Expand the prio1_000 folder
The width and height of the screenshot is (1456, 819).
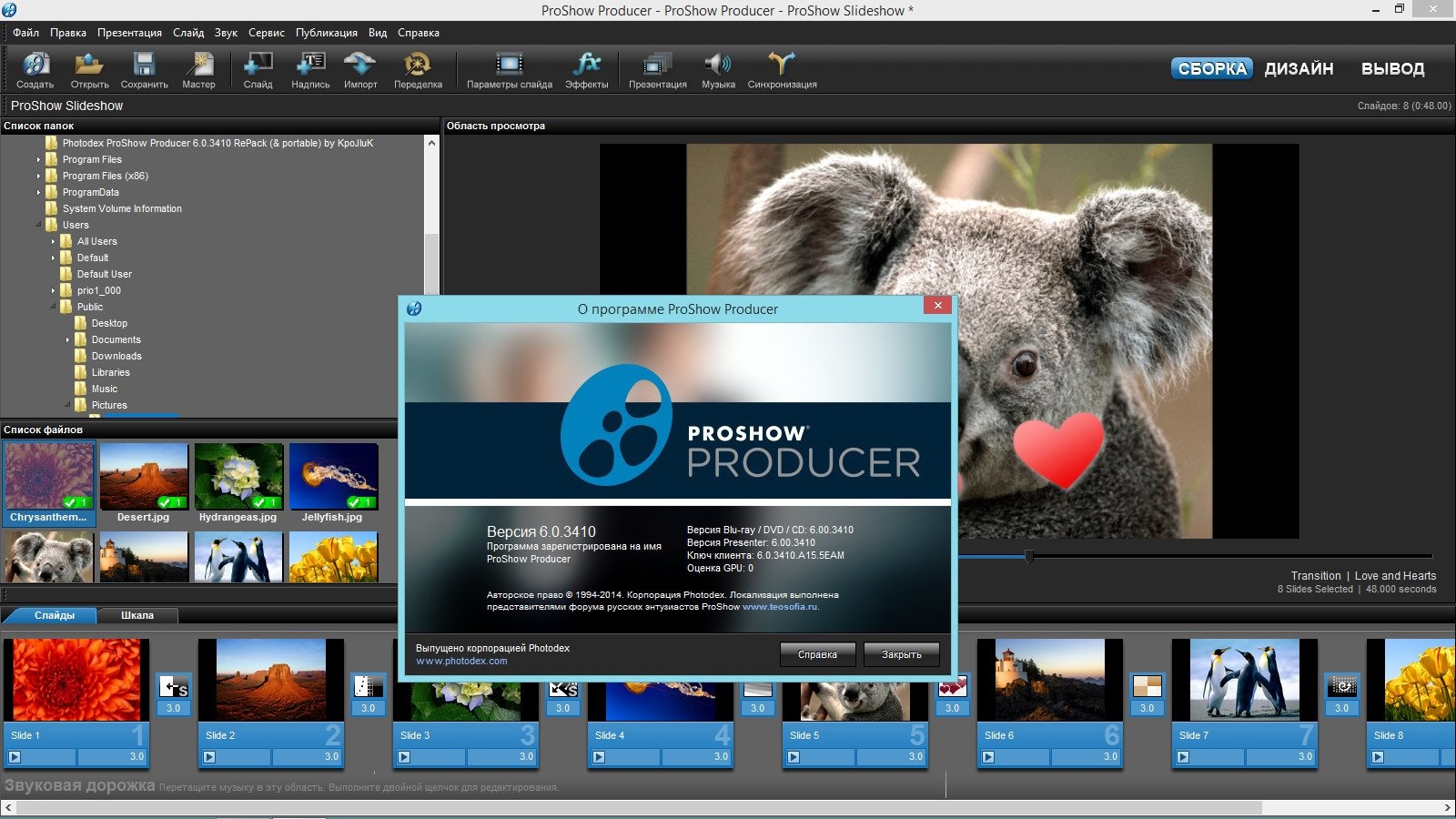click(x=53, y=290)
